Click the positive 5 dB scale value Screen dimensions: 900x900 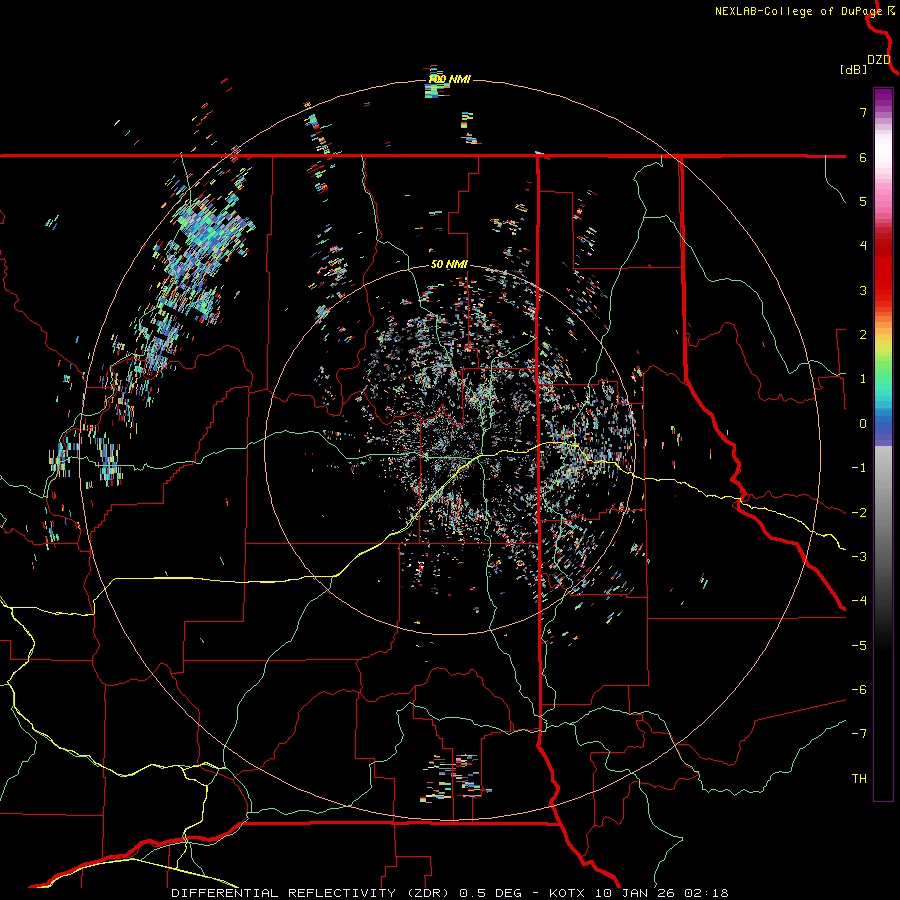click(x=863, y=201)
